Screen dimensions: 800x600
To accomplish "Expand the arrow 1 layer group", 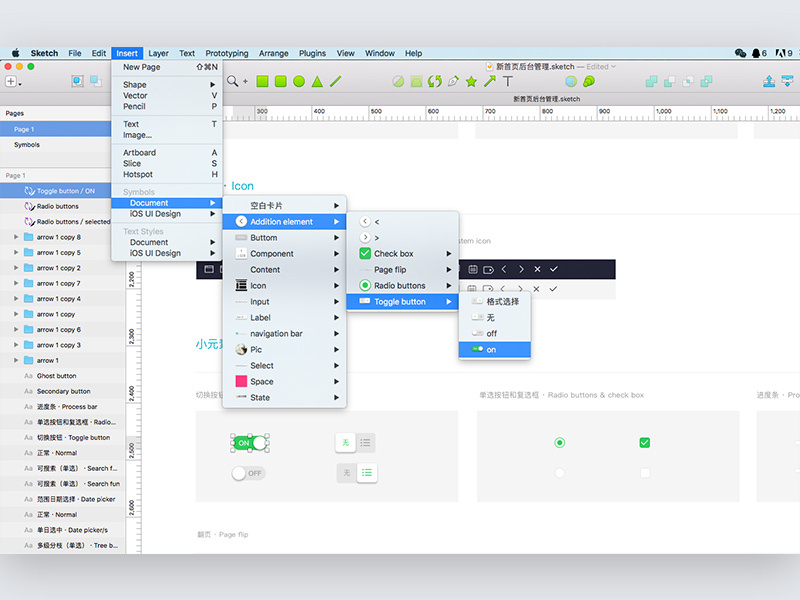I will (14, 360).
